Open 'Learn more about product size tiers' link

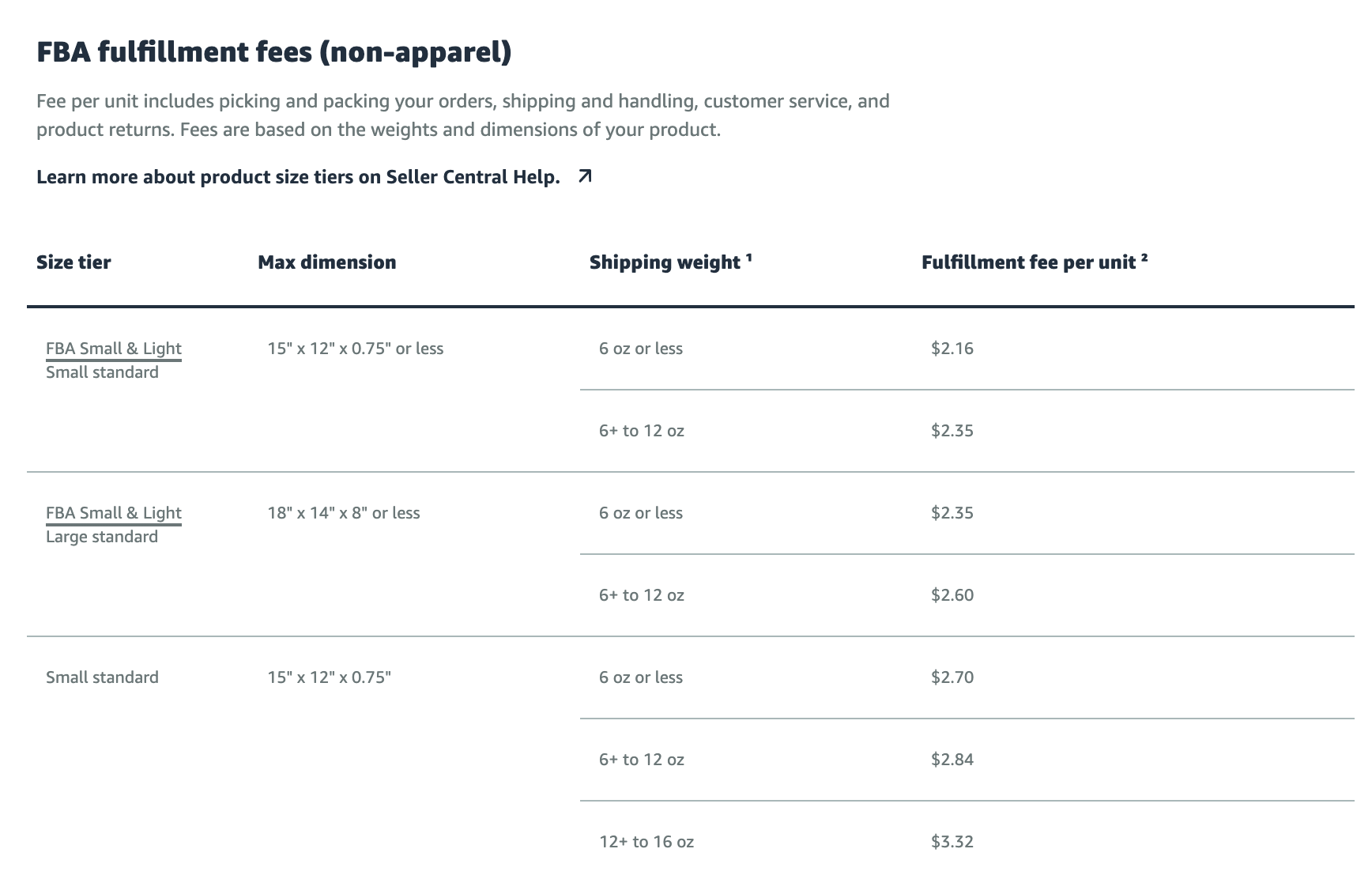298,176
